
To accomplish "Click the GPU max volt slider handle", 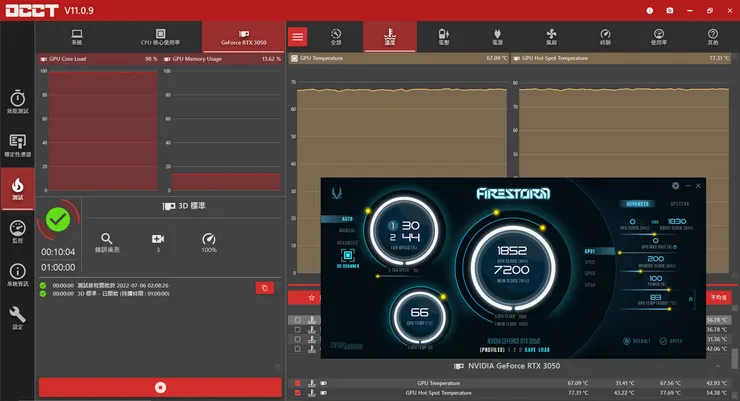I will point(619,253).
